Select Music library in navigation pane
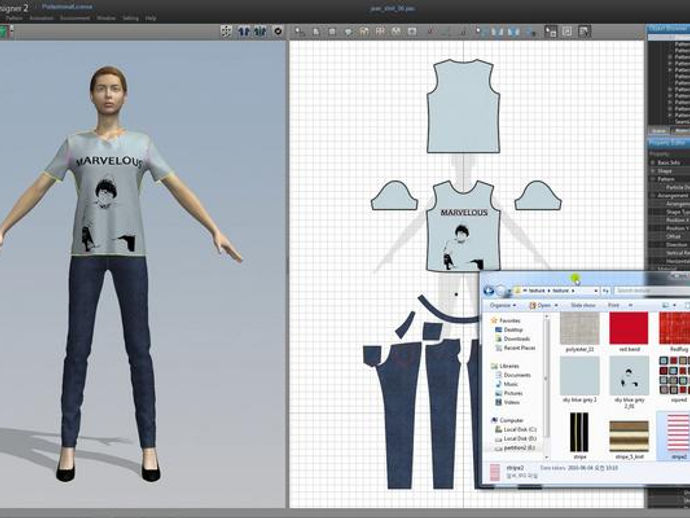 coord(506,384)
